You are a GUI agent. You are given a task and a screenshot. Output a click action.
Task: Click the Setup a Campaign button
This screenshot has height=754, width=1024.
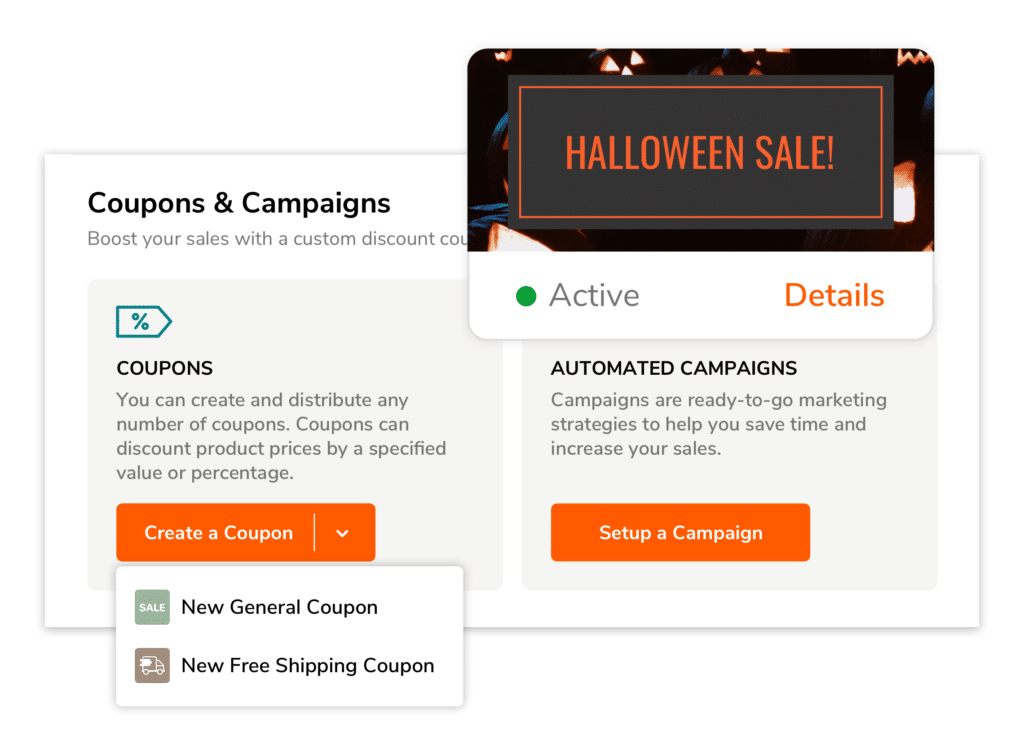(x=680, y=532)
